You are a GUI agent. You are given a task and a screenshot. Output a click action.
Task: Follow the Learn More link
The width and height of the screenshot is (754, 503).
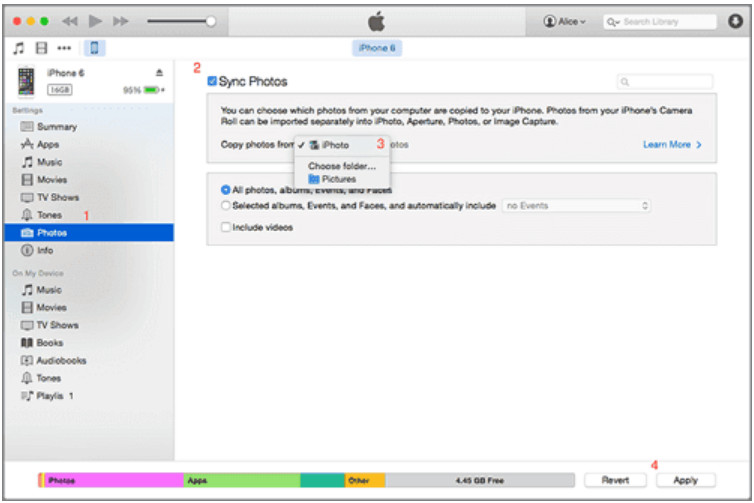click(x=672, y=145)
